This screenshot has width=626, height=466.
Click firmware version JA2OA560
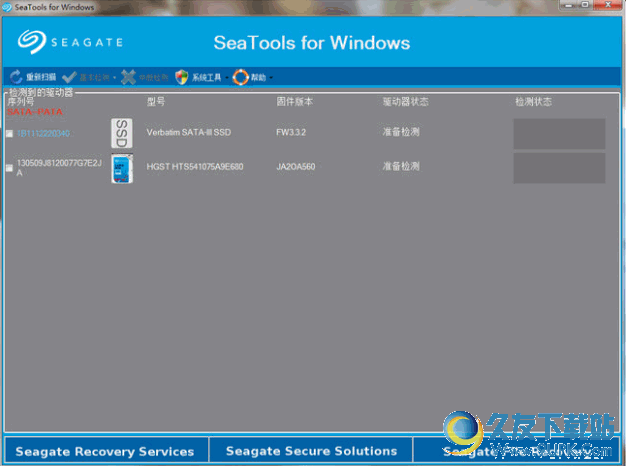click(x=295, y=167)
